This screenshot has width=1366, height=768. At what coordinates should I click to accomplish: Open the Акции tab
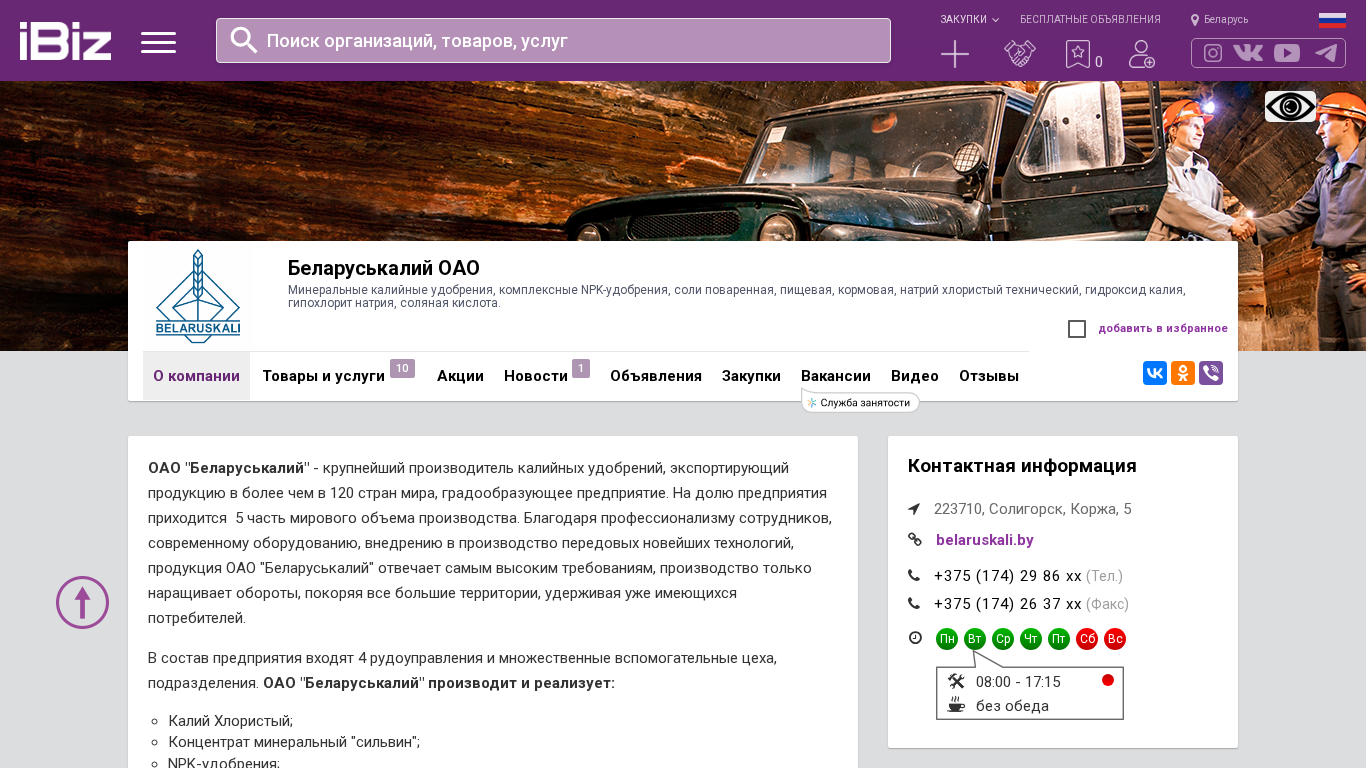(460, 376)
